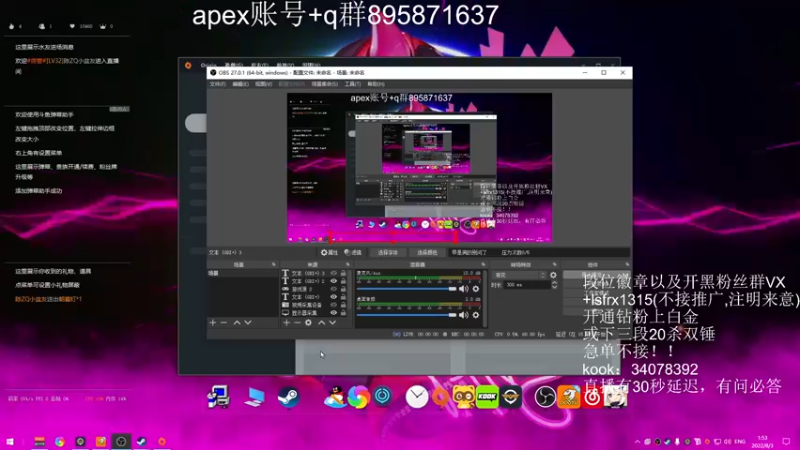
Task: Remove the selected scene with the minus icon
Action: pyautogui.click(x=223, y=322)
